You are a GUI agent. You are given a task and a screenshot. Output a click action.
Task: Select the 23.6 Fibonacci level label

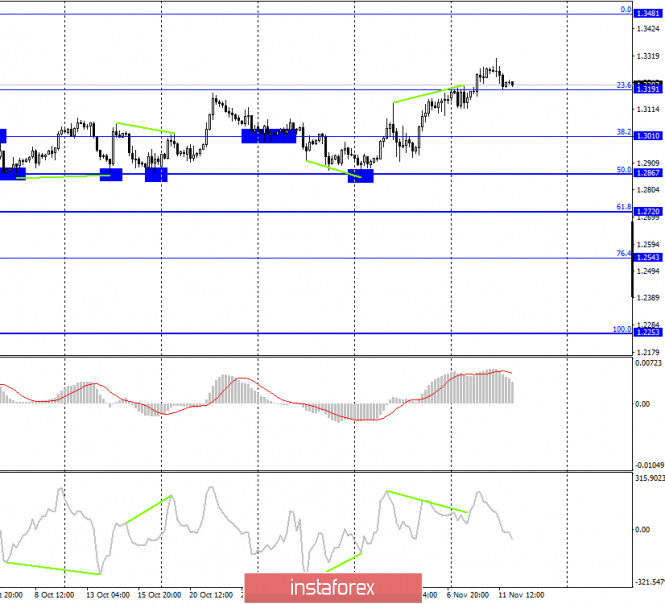(623, 85)
